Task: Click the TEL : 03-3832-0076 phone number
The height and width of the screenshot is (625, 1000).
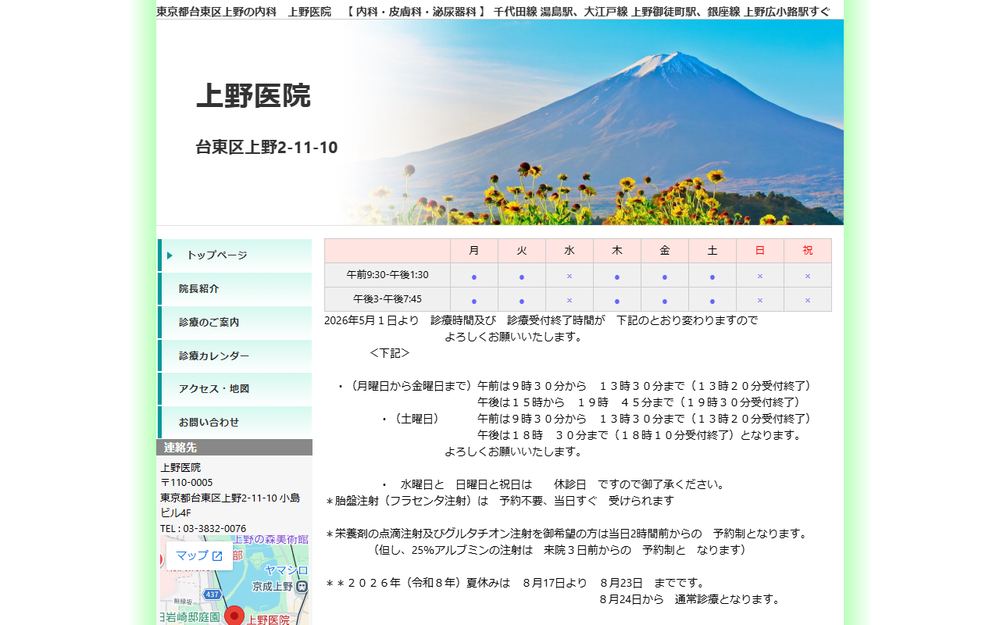Action: tap(203, 529)
